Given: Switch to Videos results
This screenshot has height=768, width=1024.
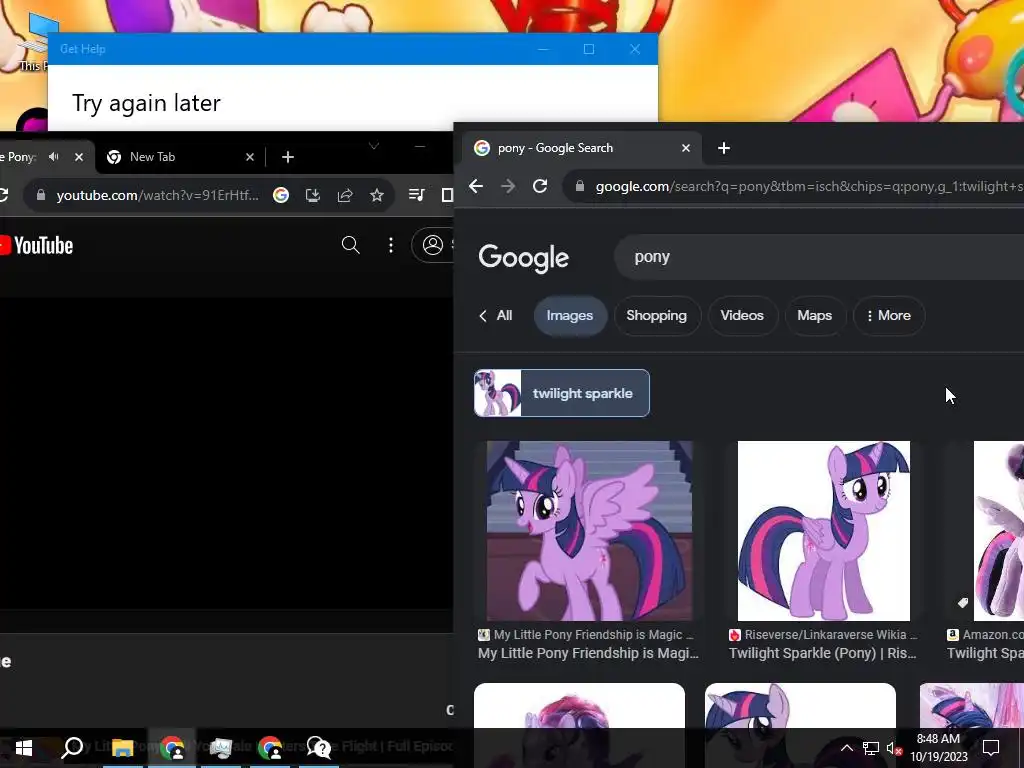Looking at the screenshot, I should point(742,315).
